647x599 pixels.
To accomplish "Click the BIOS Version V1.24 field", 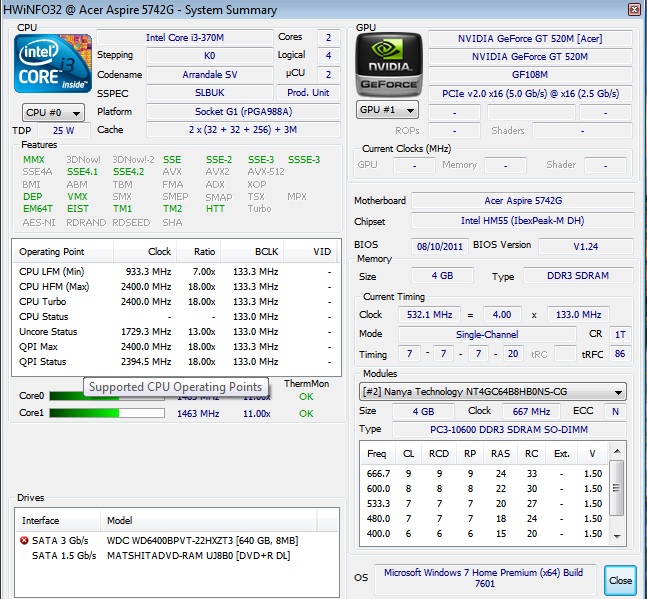I will pos(586,246).
